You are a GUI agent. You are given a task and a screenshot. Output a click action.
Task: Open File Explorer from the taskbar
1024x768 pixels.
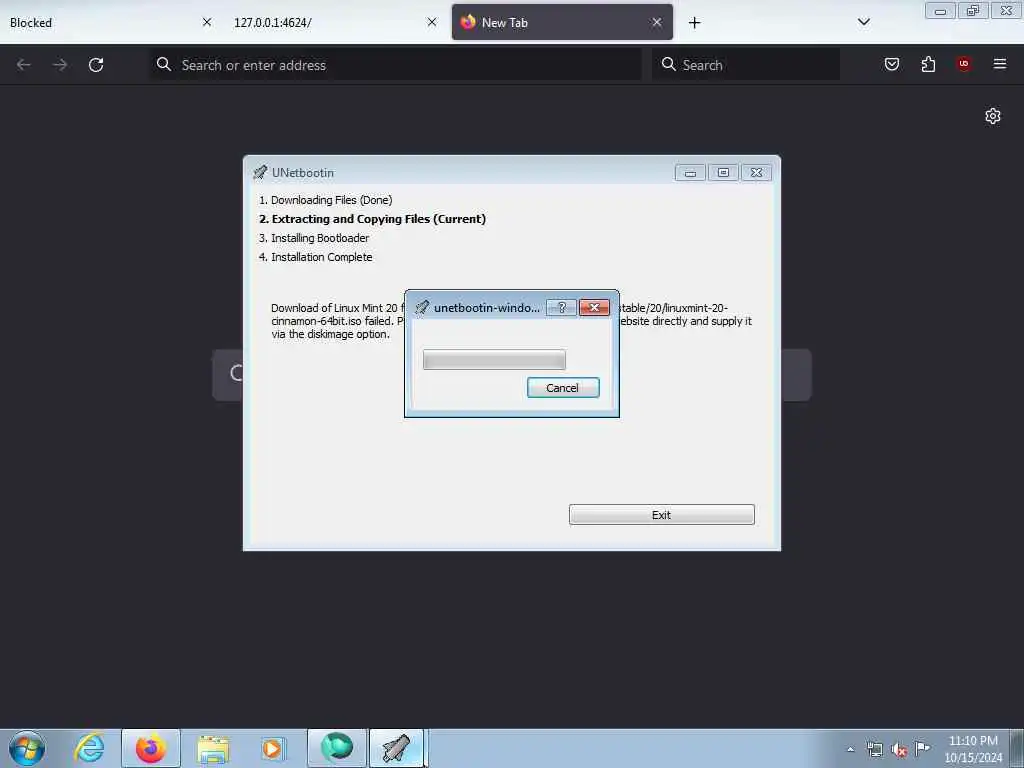(213, 748)
